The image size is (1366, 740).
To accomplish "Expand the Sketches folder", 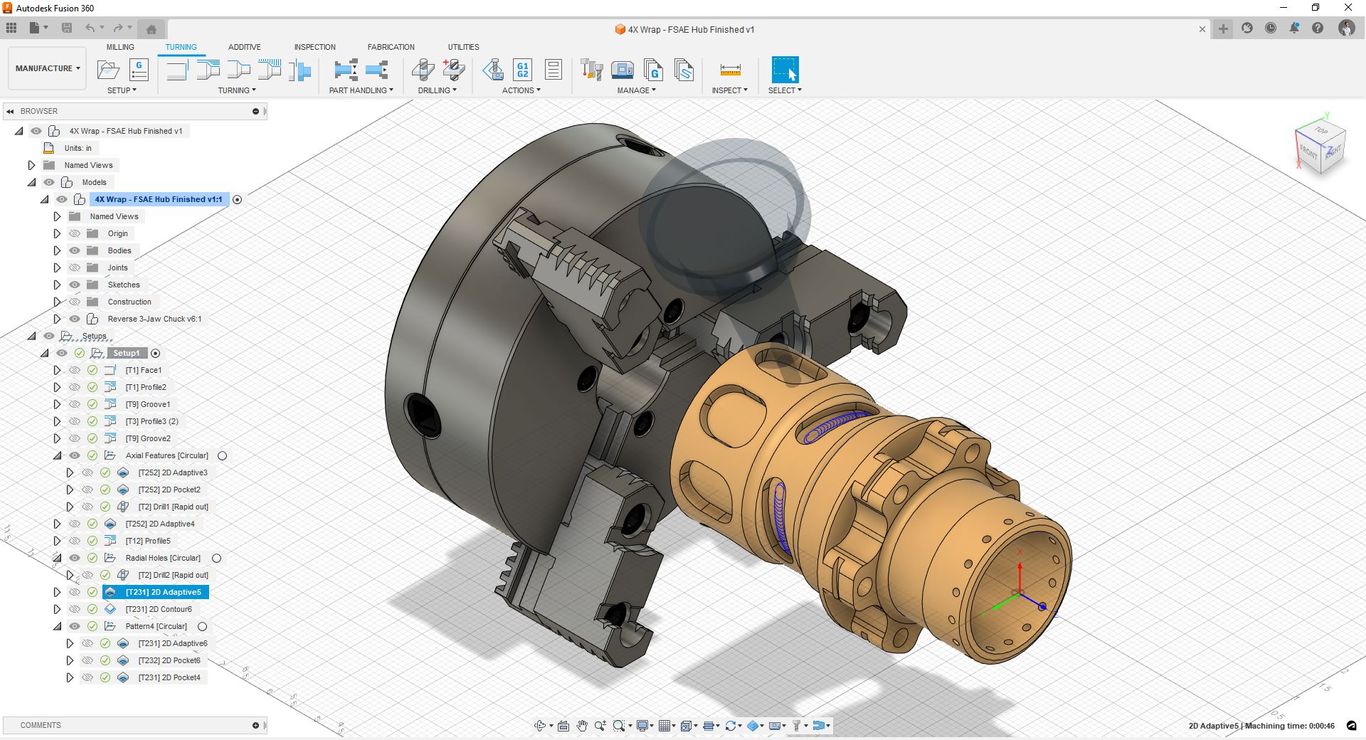I will coord(56,284).
